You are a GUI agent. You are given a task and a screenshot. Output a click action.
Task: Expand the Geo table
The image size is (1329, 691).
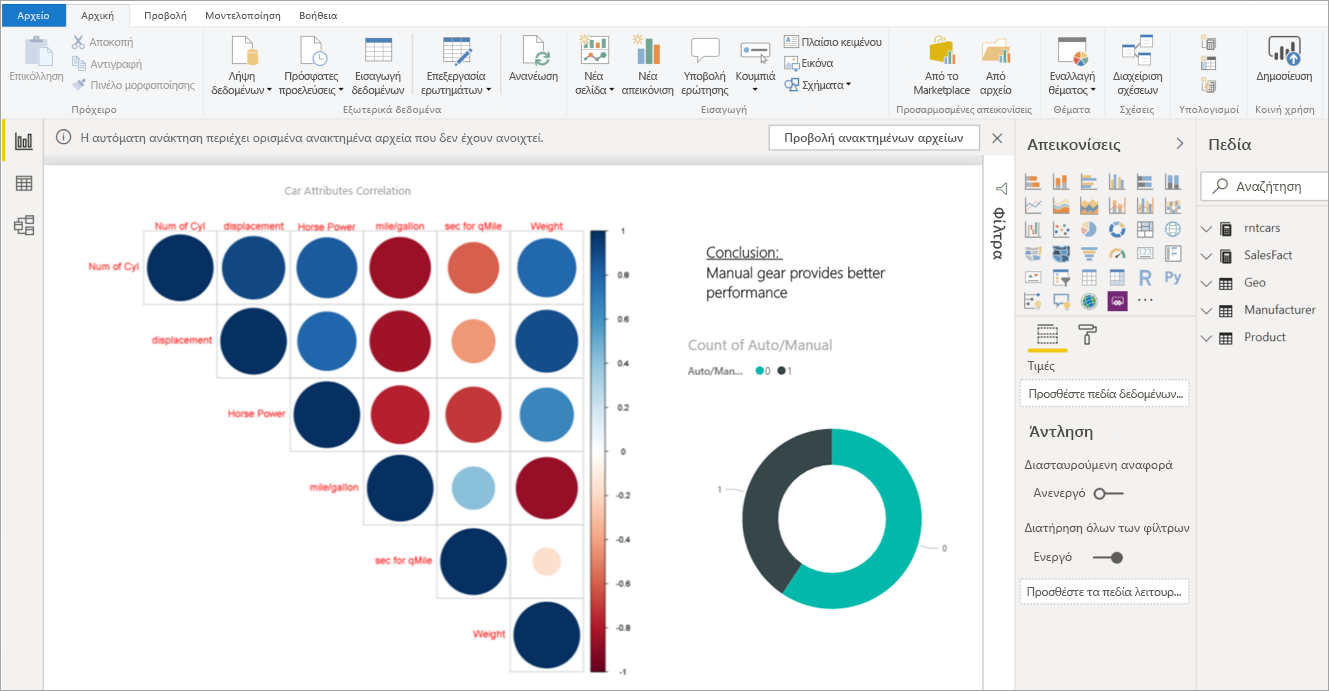coord(1206,283)
